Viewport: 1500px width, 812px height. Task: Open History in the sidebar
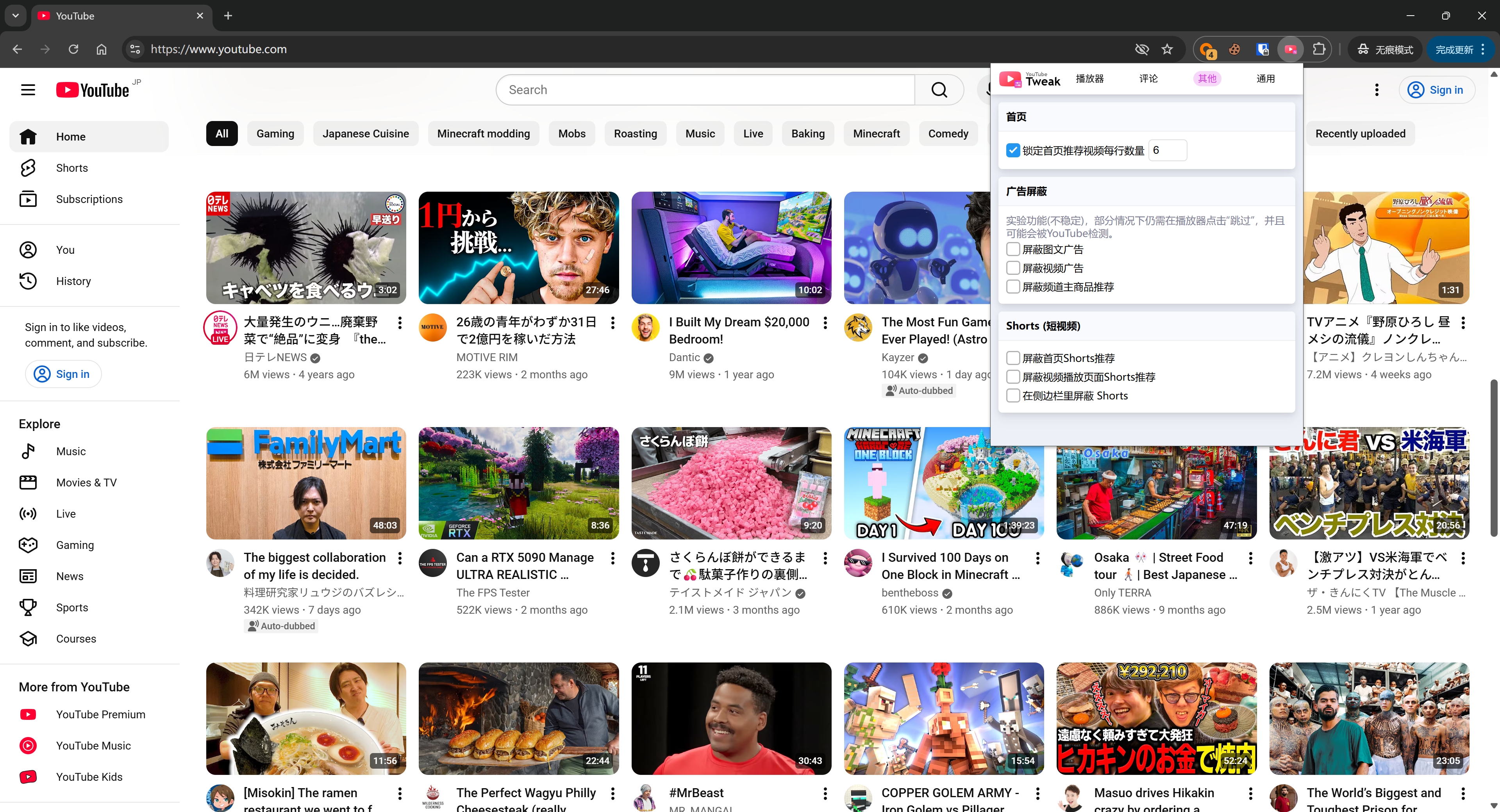73,281
